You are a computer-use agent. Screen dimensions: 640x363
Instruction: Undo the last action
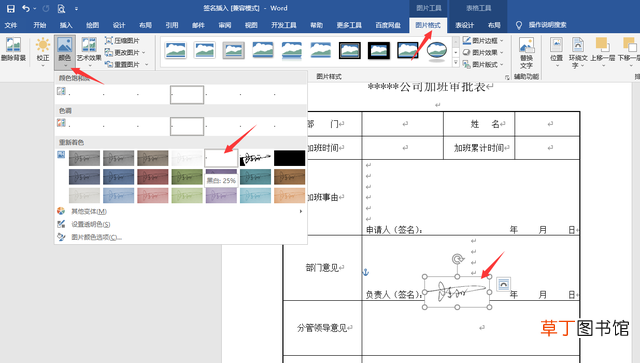[x=26, y=8]
